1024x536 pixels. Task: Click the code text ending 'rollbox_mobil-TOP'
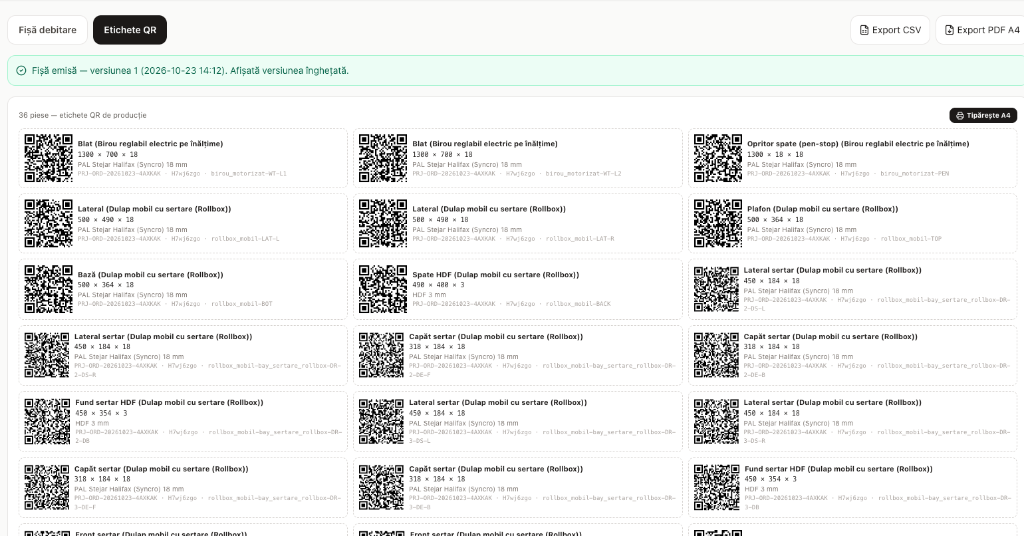(844, 239)
